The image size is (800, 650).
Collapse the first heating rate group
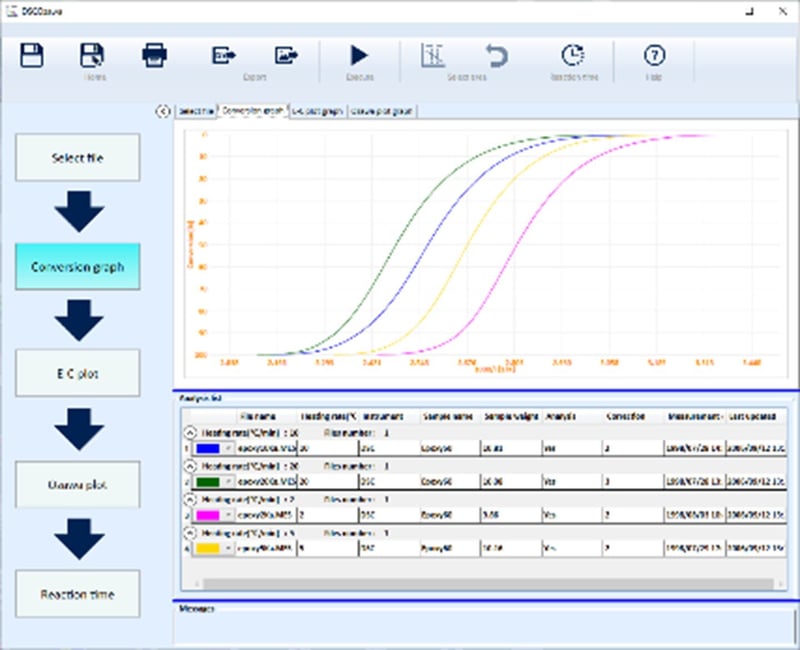click(x=190, y=433)
